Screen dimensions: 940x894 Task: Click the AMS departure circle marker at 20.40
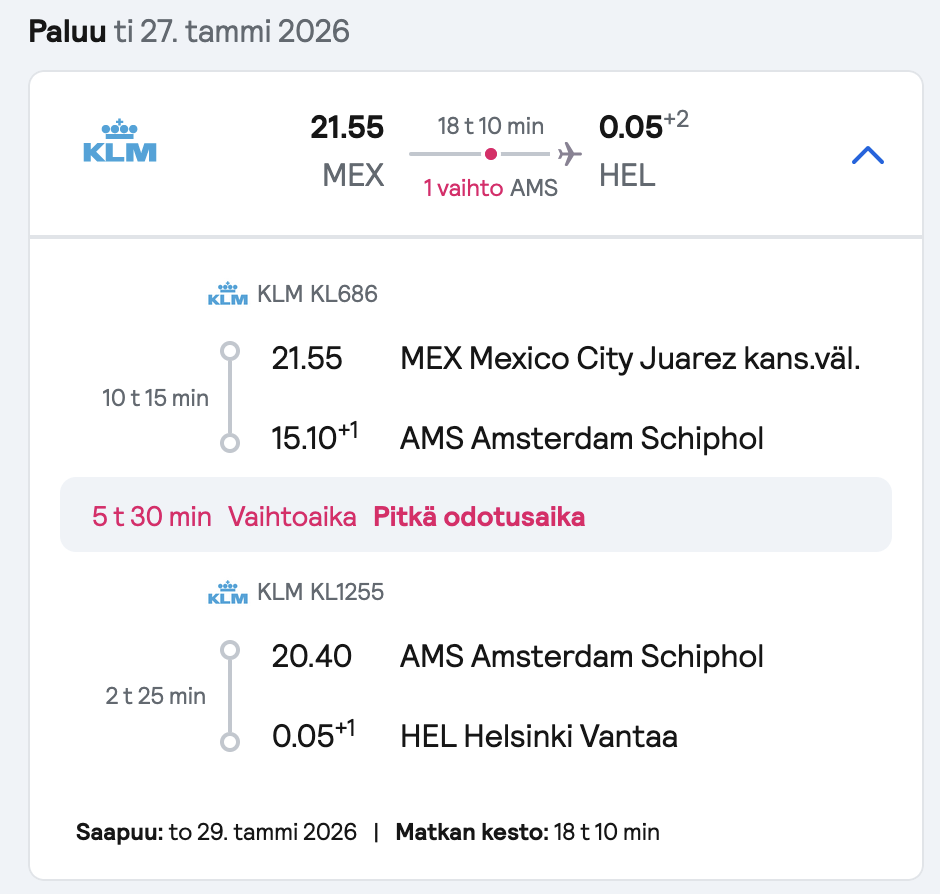(230, 650)
